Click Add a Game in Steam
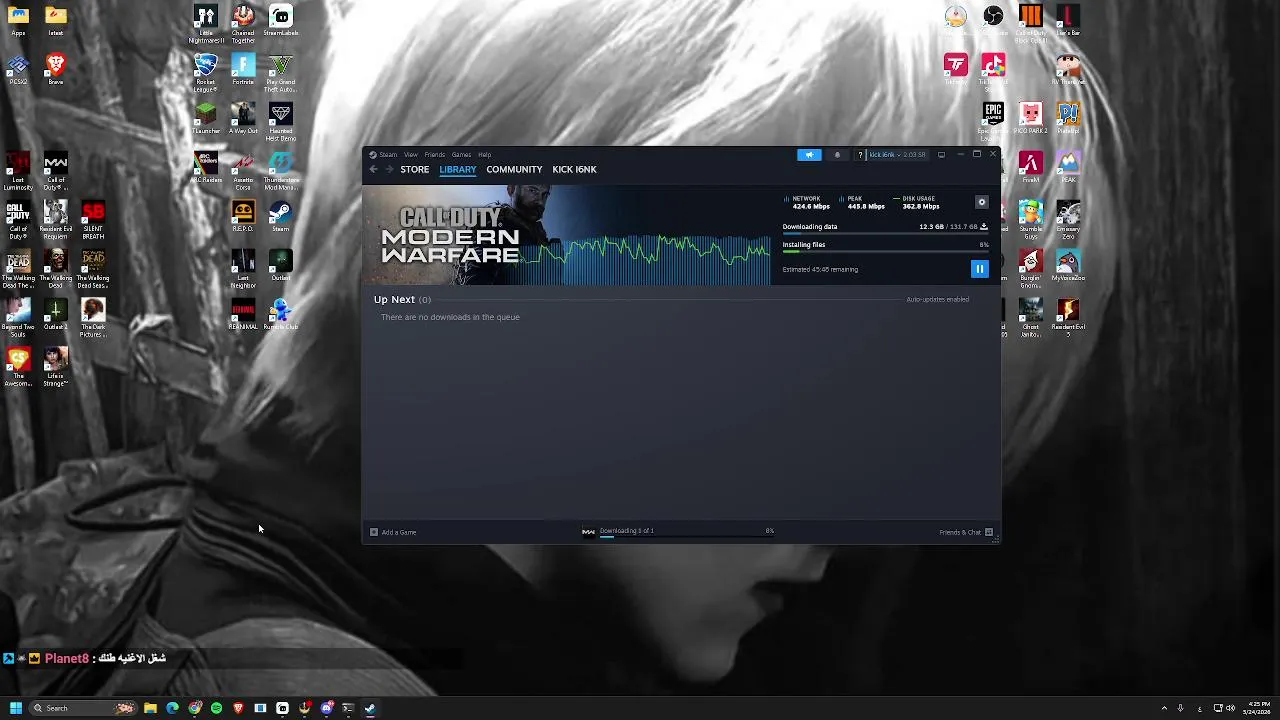Viewport: 1280px width, 720px height. click(x=393, y=532)
